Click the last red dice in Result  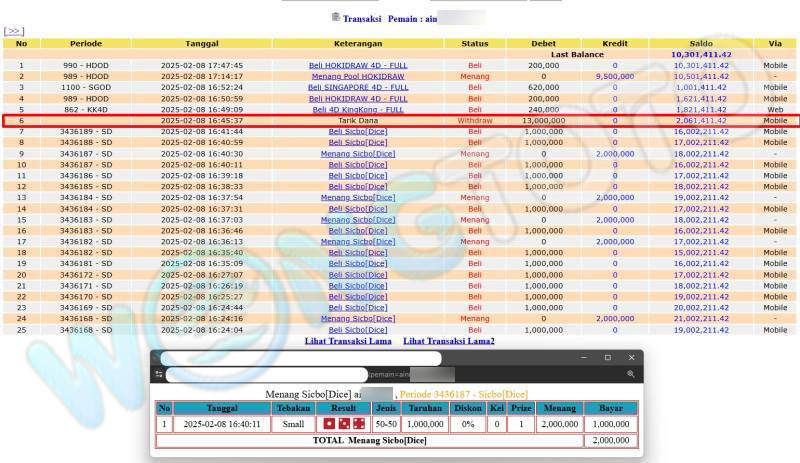[358, 424]
